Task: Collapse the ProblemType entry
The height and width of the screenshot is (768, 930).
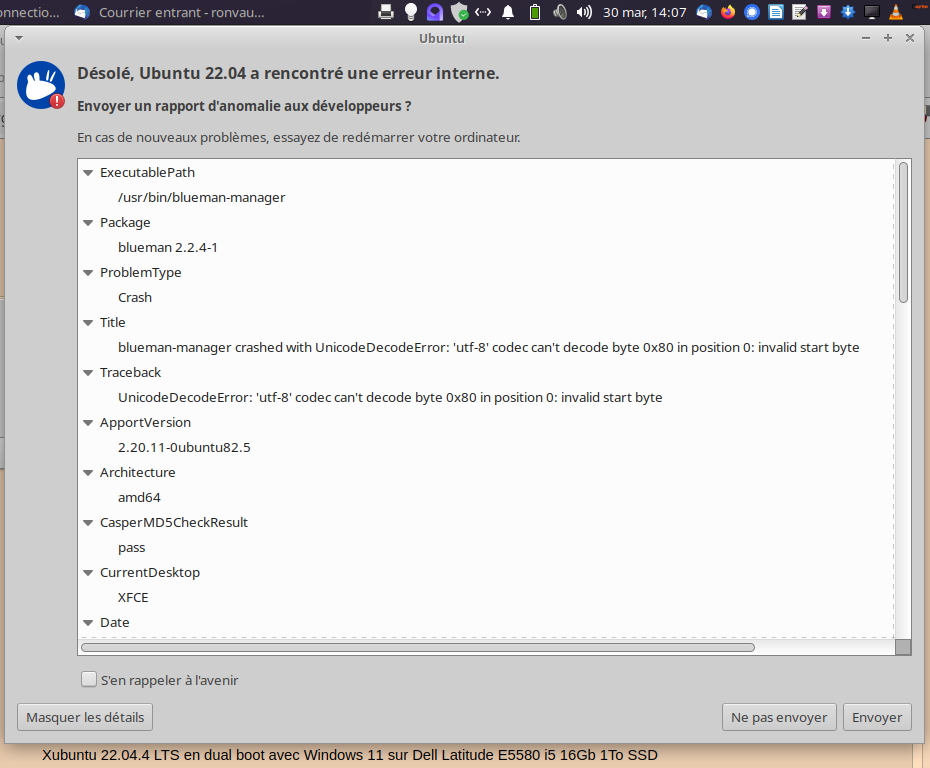Action: point(88,273)
